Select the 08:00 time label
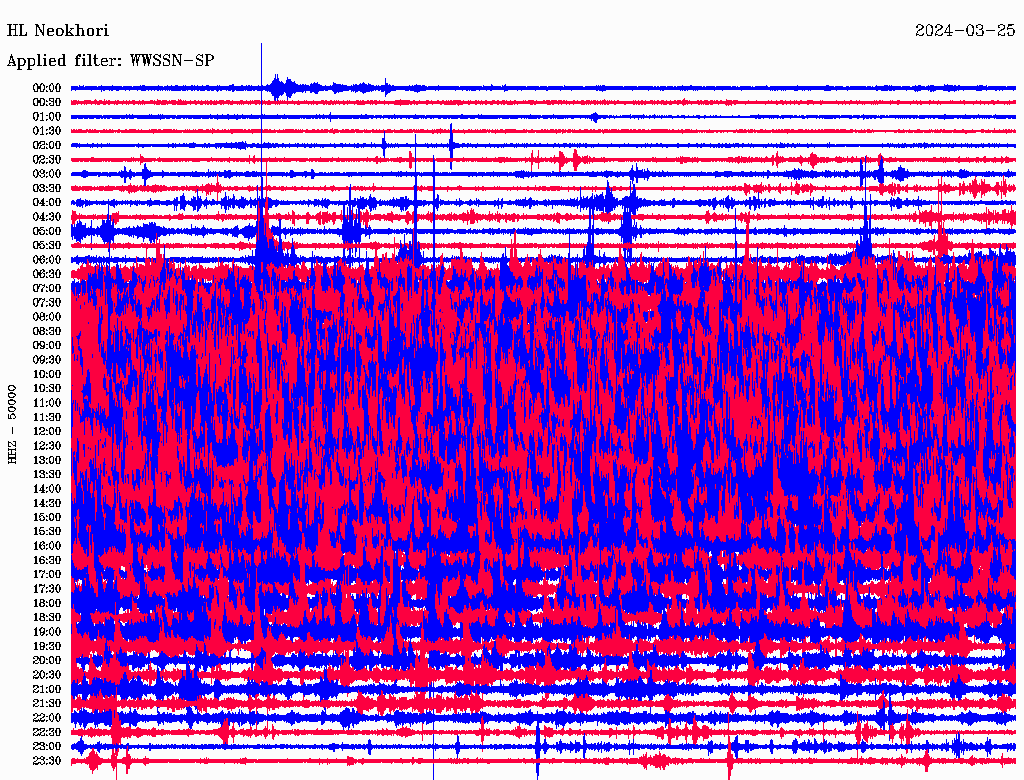This screenshot has width=1024, height=780. point(47,317)
